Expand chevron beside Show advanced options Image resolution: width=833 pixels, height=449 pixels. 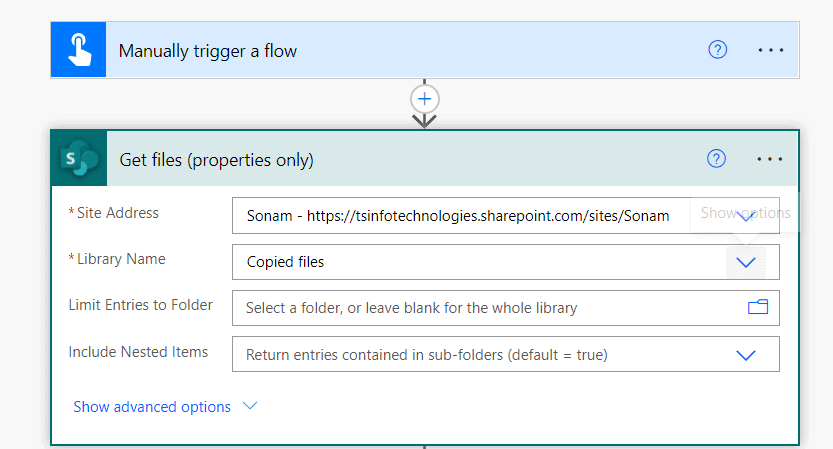pyautogui.click(x=250, y=406)
